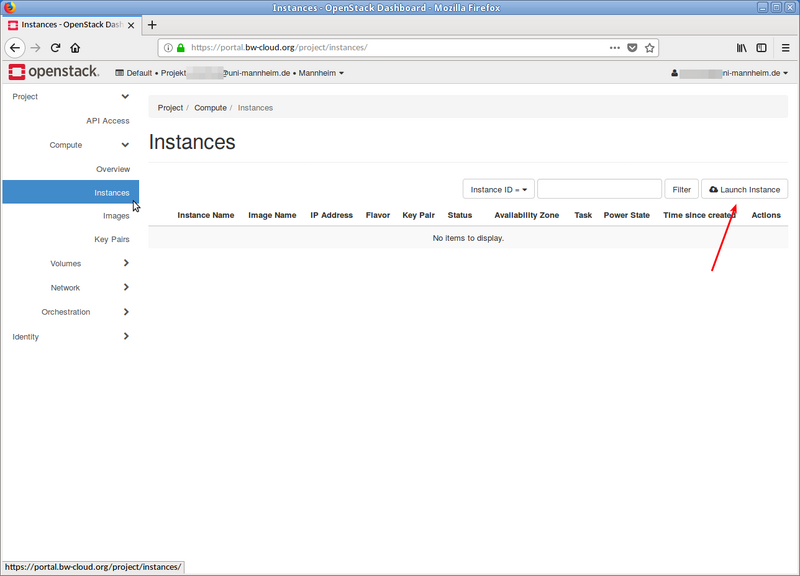Click the Filter button

tap(681, 188)
